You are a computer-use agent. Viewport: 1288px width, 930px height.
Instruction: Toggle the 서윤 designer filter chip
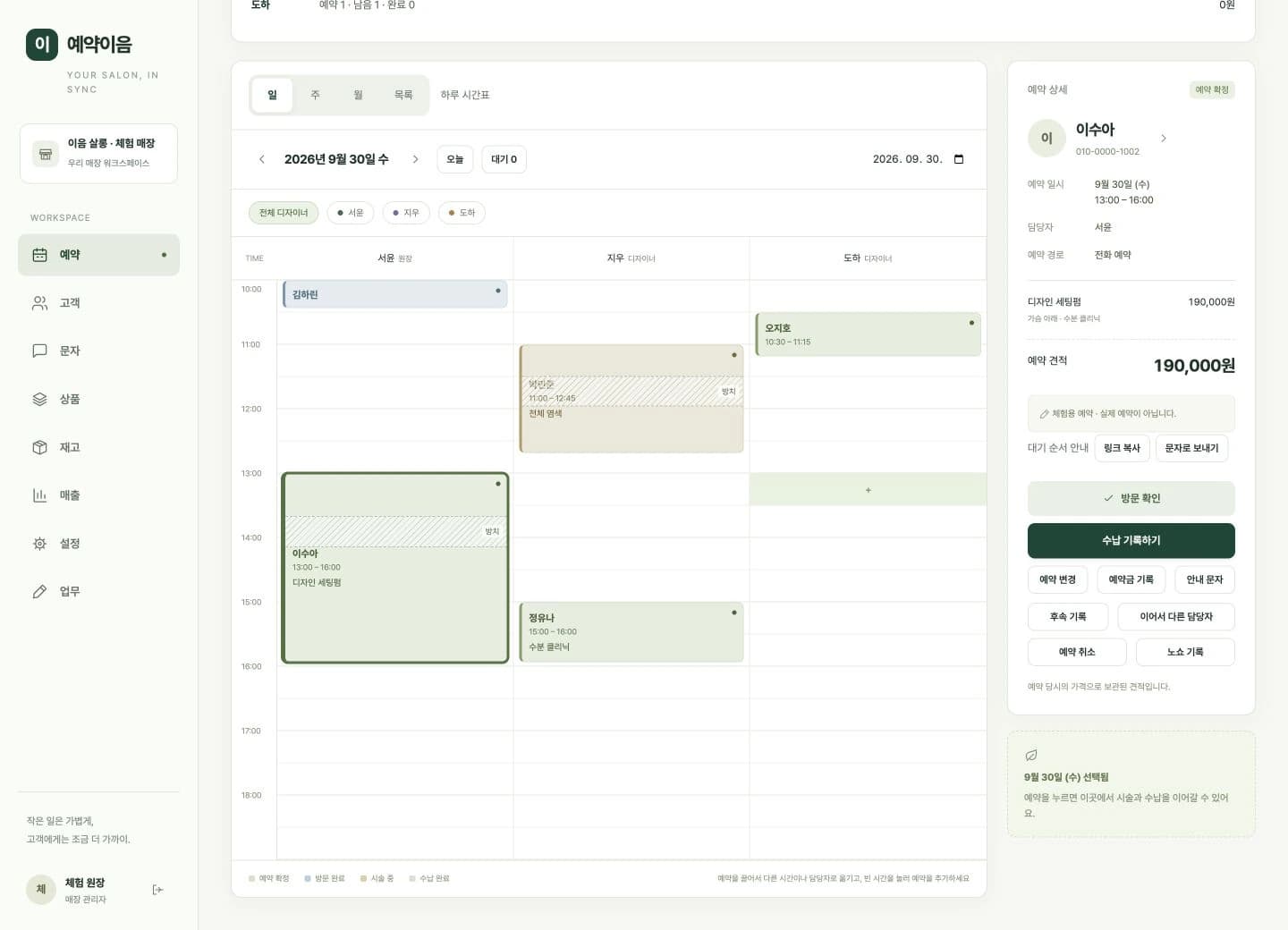(x=351, y=213)
